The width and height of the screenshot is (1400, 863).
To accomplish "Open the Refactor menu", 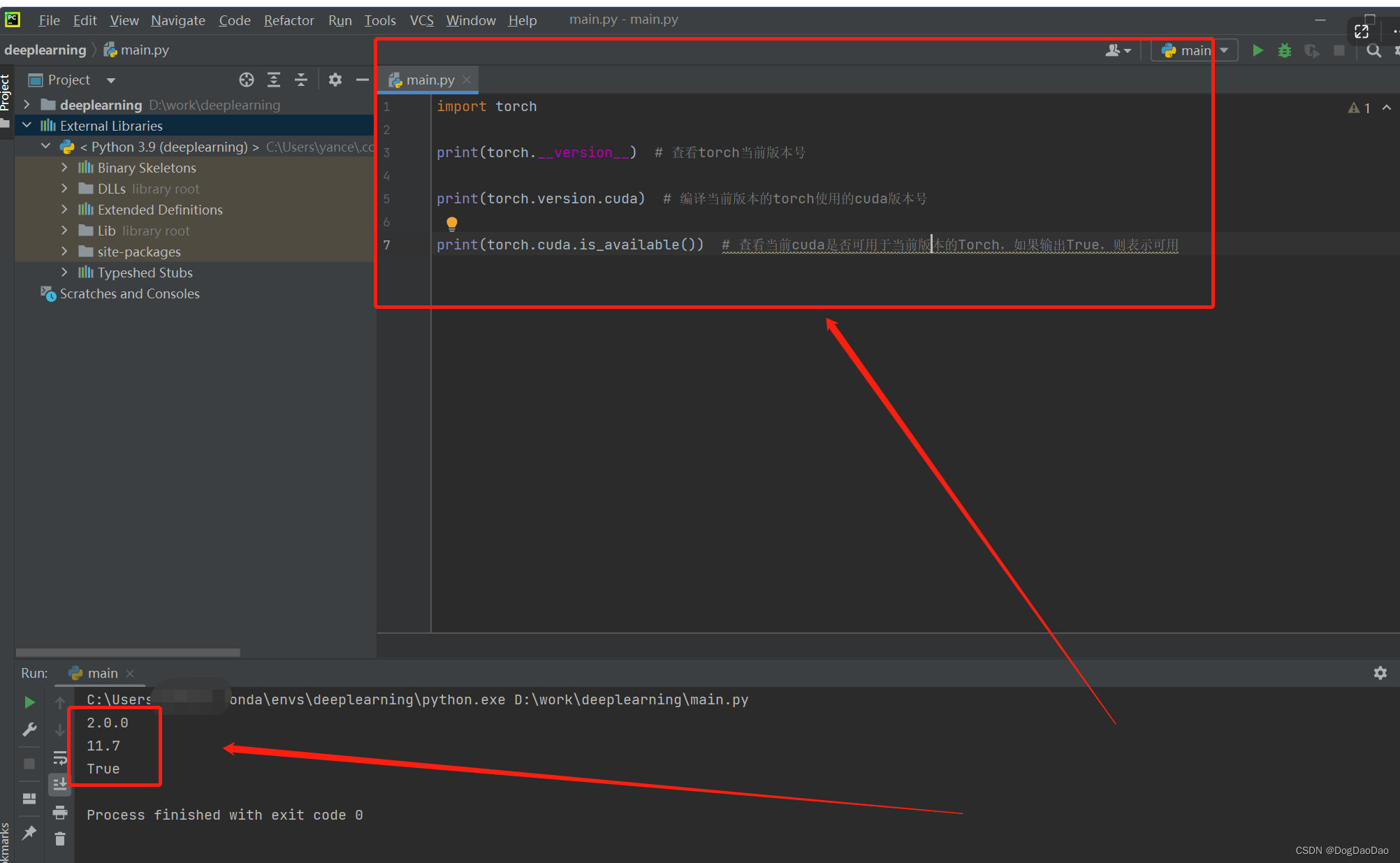I will click(x=289, y=20).
